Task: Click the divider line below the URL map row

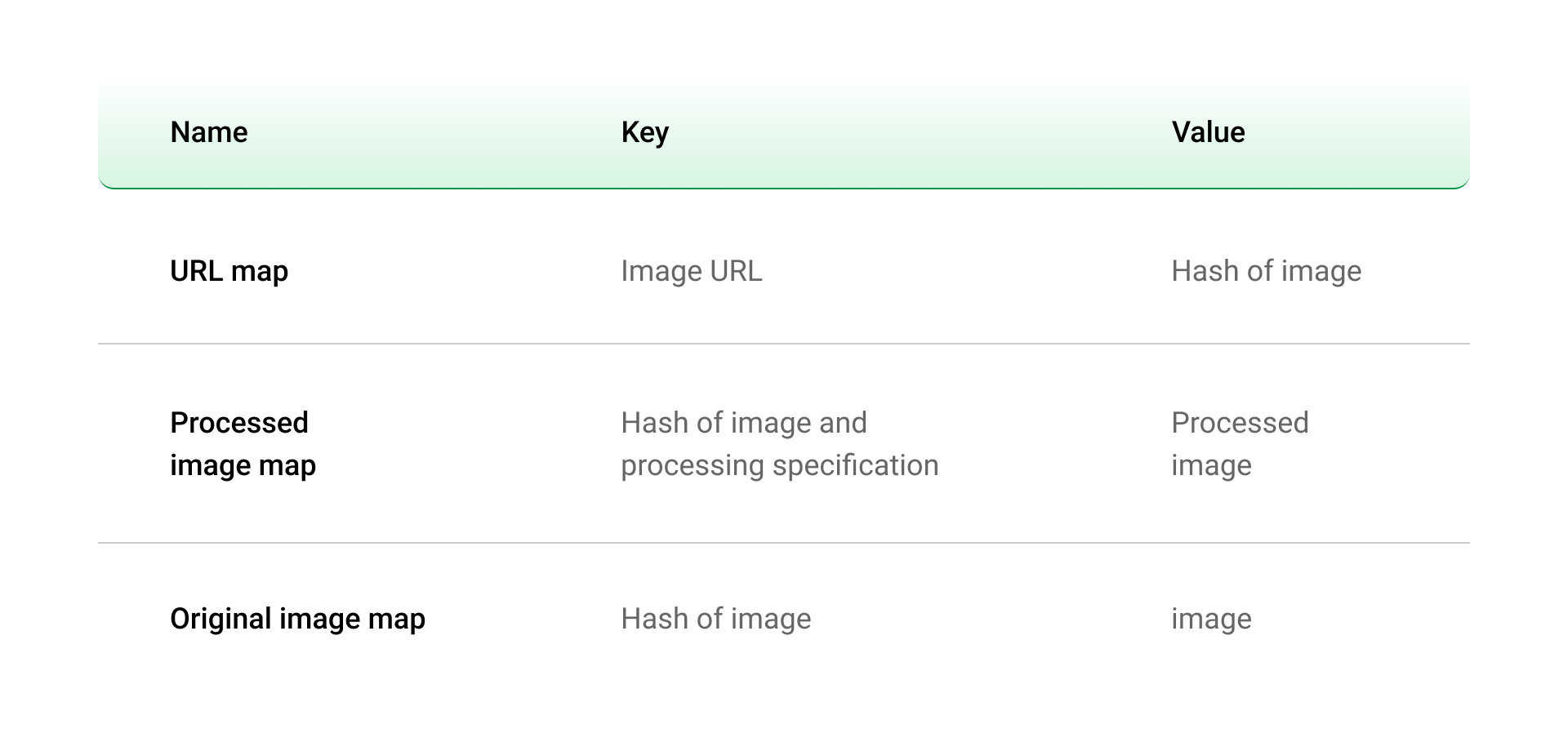Action: coord(784,344)
